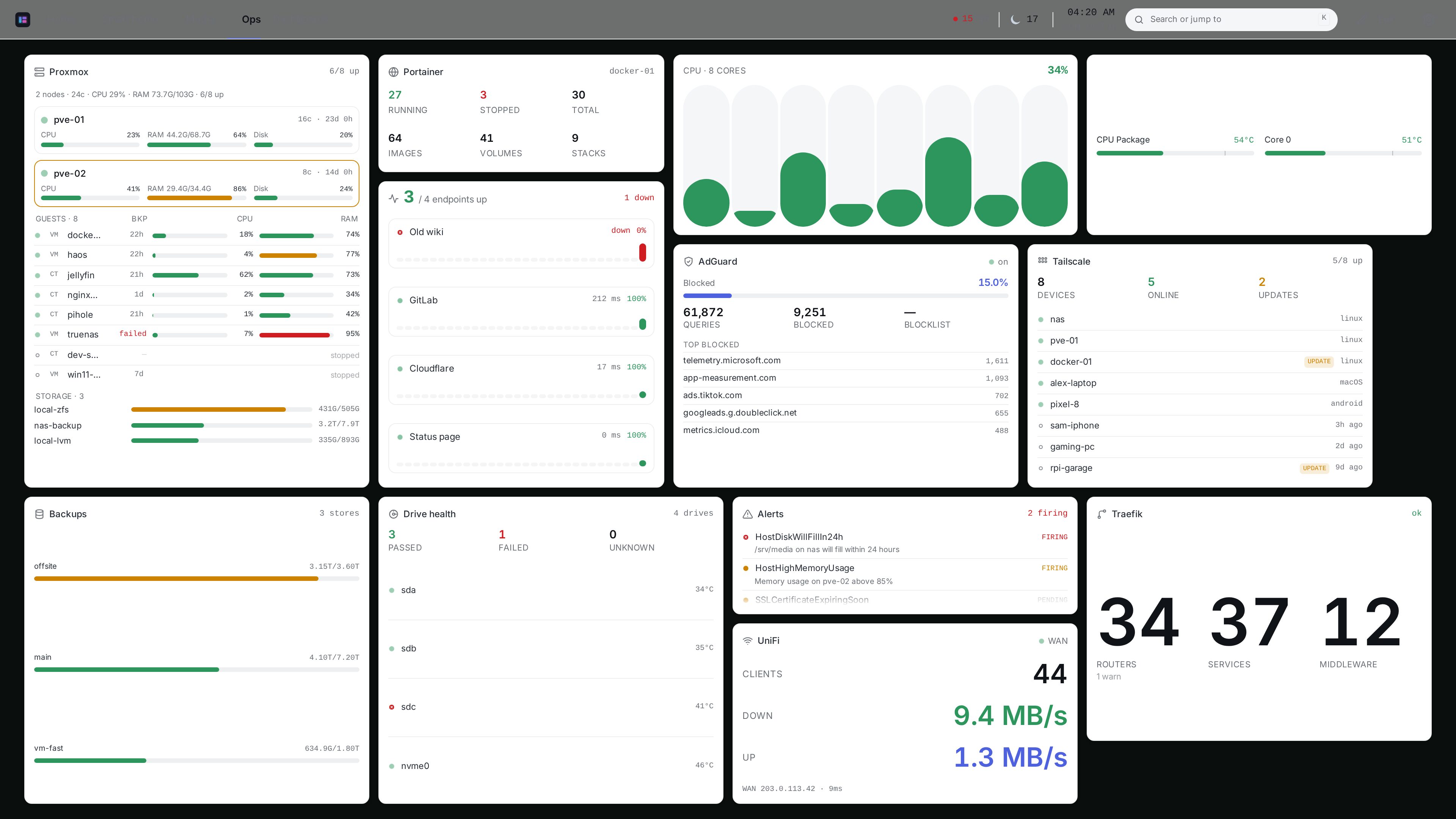Click the Drive health disk icon
Image resolution: width=1456 pixels, height=819 pixels.
pyautogui.click(x=394, y=514)
